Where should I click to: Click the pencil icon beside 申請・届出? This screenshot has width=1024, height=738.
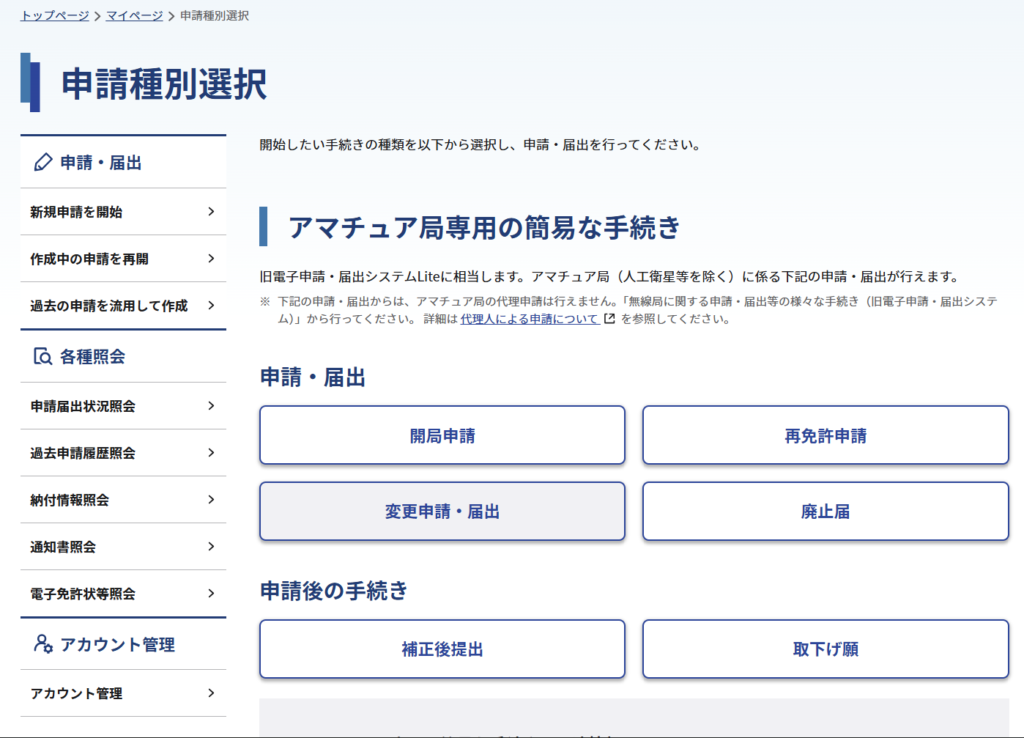[42, 162]
